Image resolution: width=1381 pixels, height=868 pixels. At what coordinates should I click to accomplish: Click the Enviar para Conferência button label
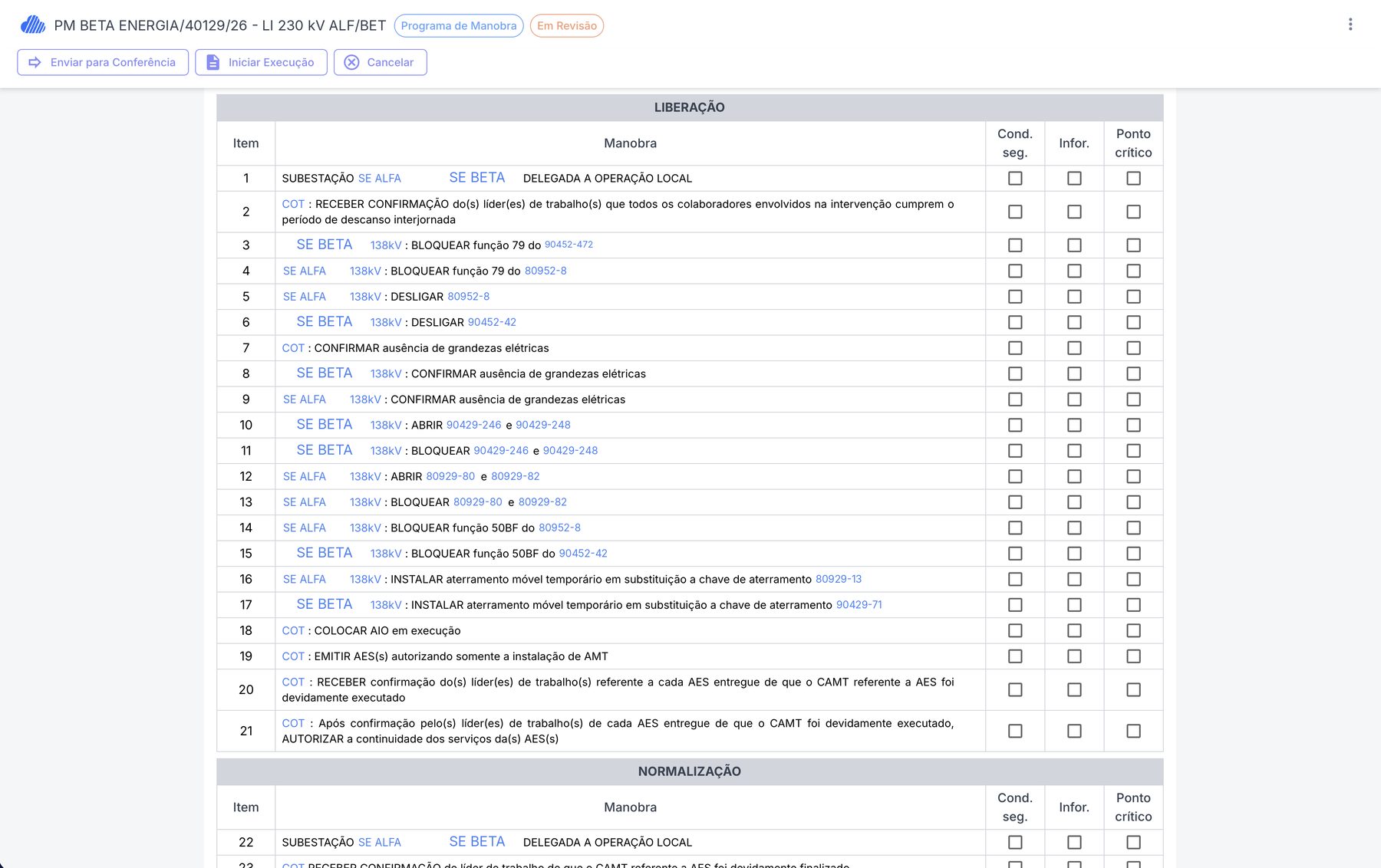113,62
